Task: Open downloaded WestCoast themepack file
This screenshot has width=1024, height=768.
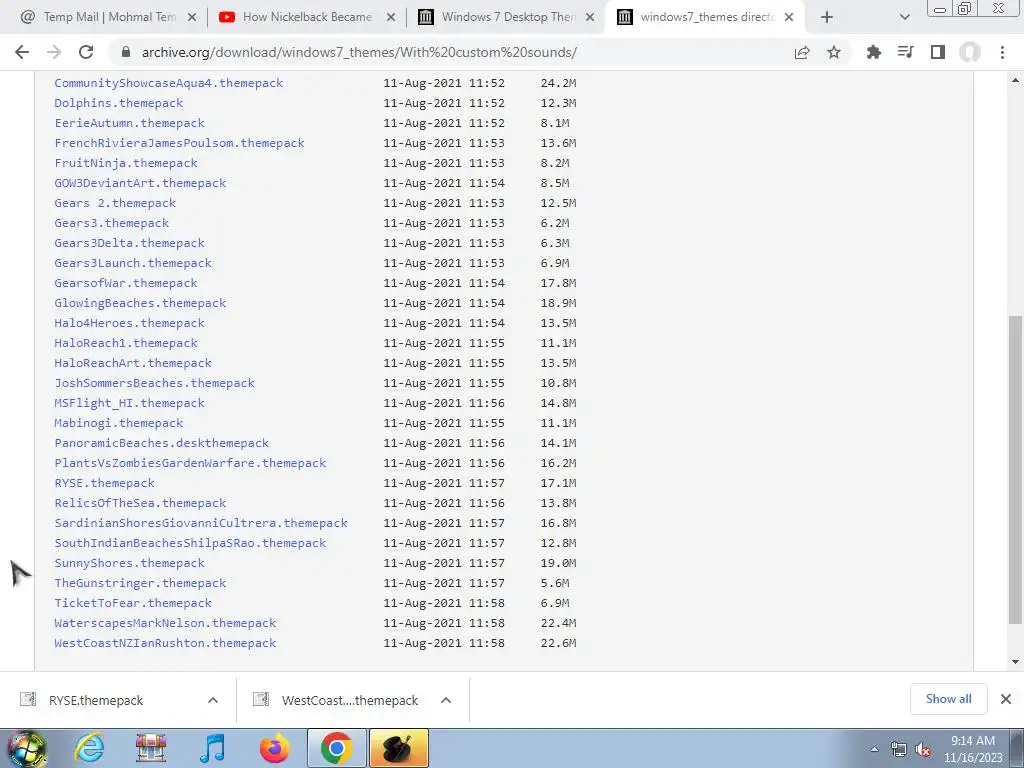Action: (350, 700)
